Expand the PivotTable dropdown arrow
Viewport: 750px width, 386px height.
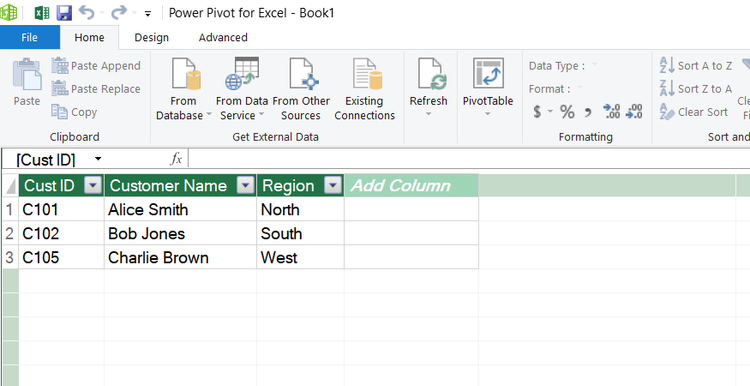point(487,114)
